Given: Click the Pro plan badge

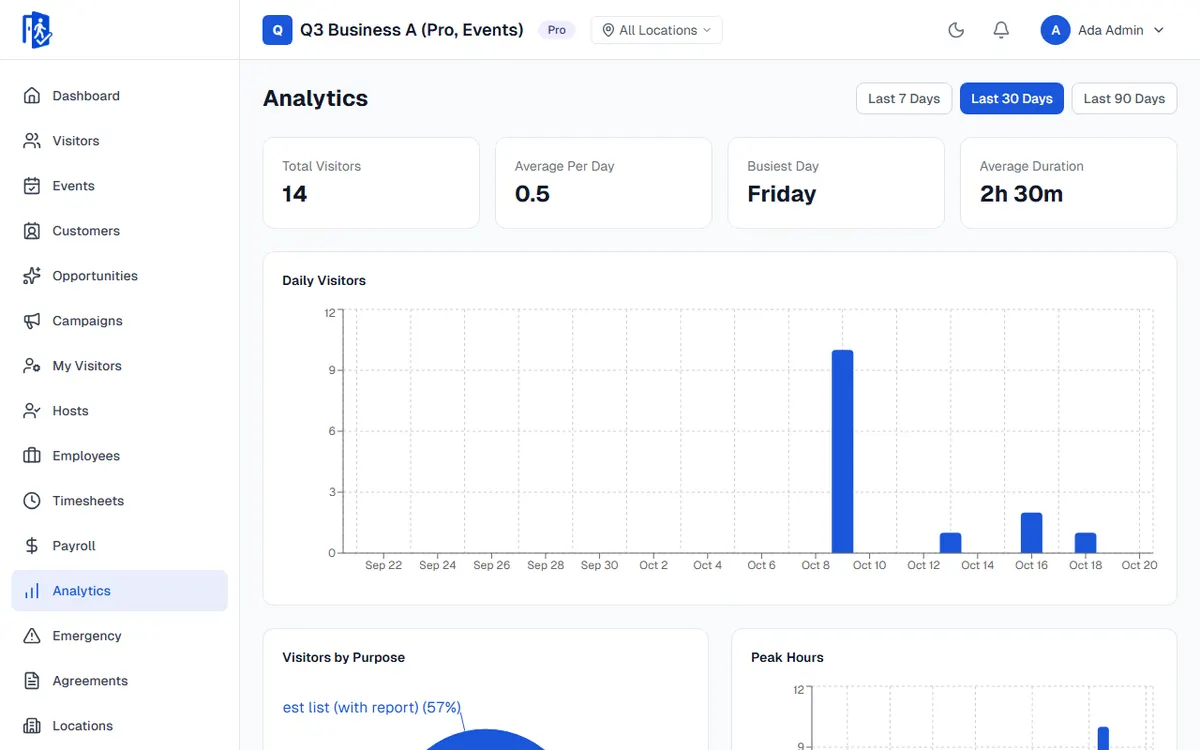Looking at the screenshot, I should point(557,30).
